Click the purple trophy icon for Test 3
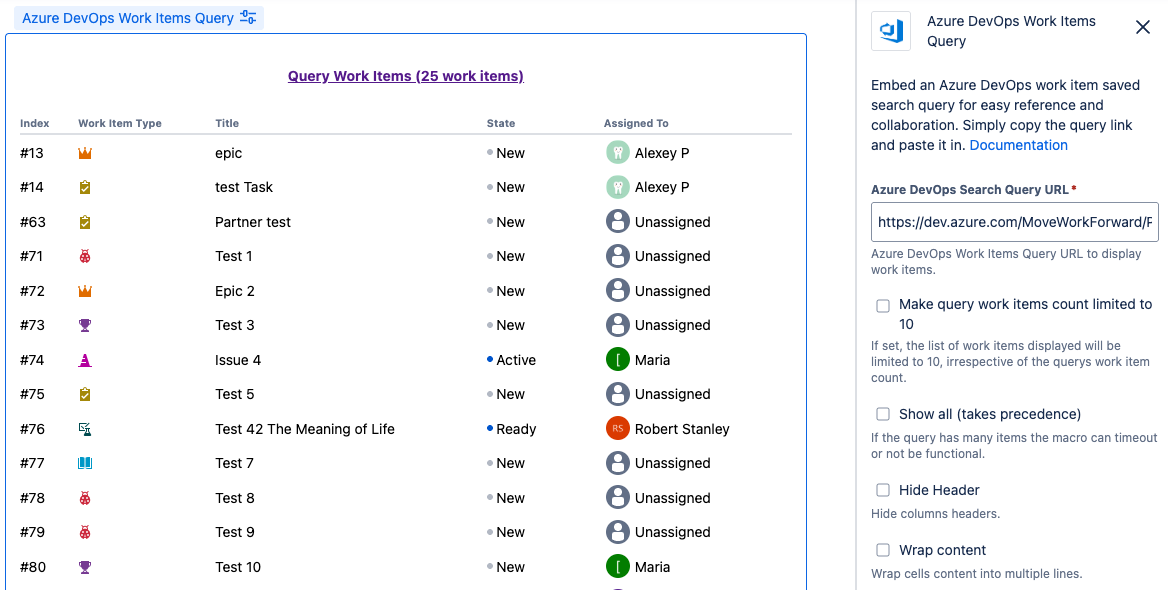This screenshot has height=590, width=1168. click(x=85, y=325)
